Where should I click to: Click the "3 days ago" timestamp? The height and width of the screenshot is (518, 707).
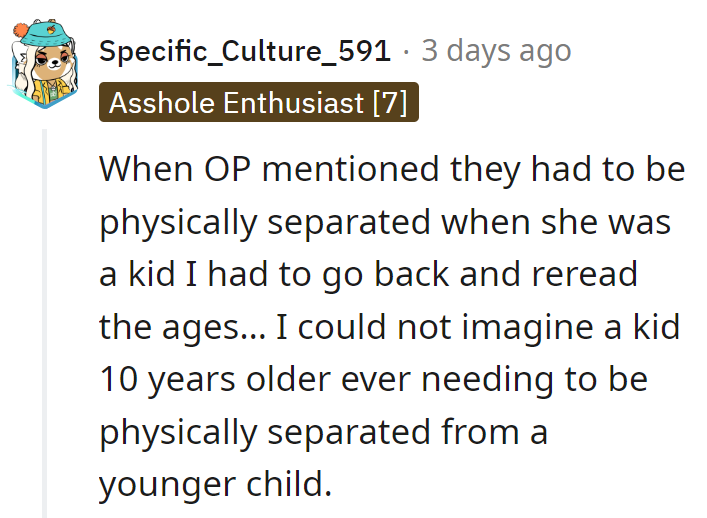pos(496,51)
